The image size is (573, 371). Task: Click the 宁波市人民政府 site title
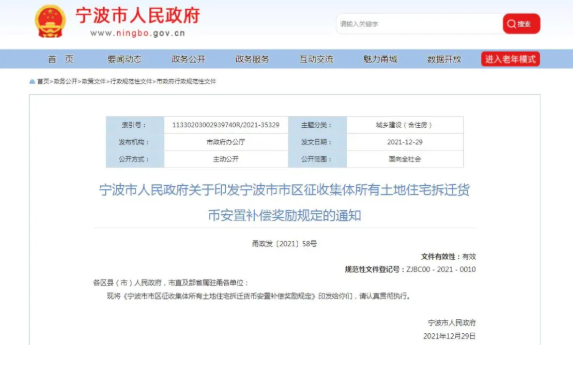[x=138, y=15]
